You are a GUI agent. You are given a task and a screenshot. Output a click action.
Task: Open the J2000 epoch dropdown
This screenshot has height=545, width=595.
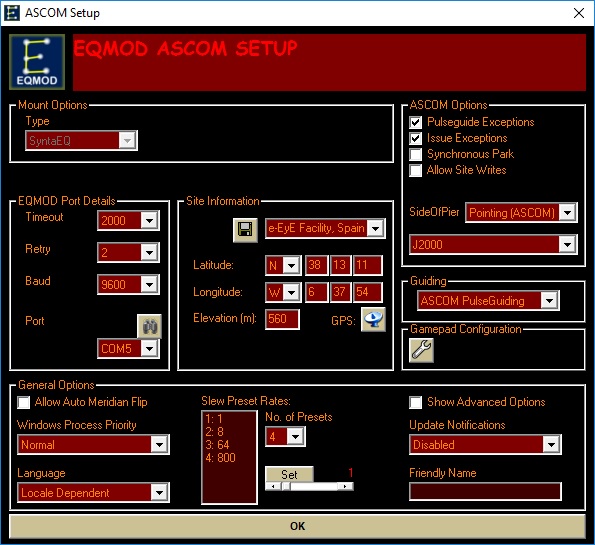click(493, 244)
